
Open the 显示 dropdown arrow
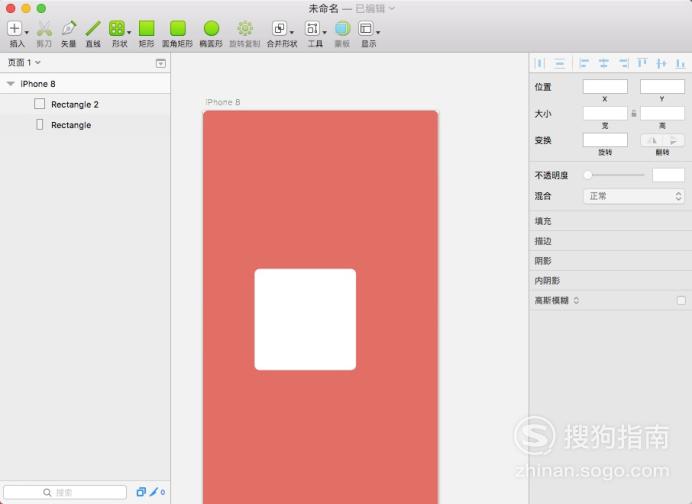click(378, 32)
